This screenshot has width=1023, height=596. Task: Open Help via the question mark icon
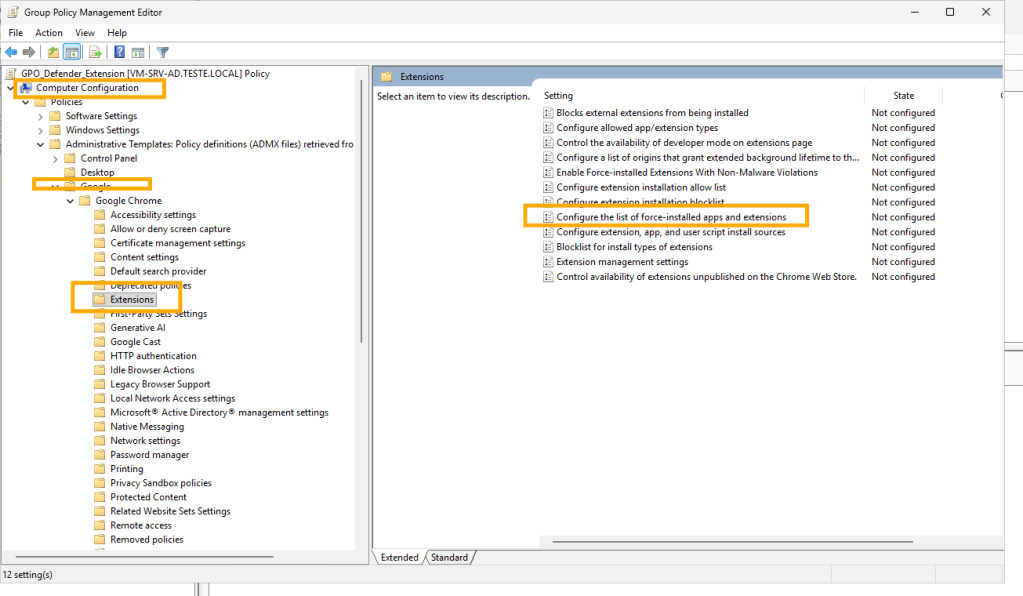point(119,52)
